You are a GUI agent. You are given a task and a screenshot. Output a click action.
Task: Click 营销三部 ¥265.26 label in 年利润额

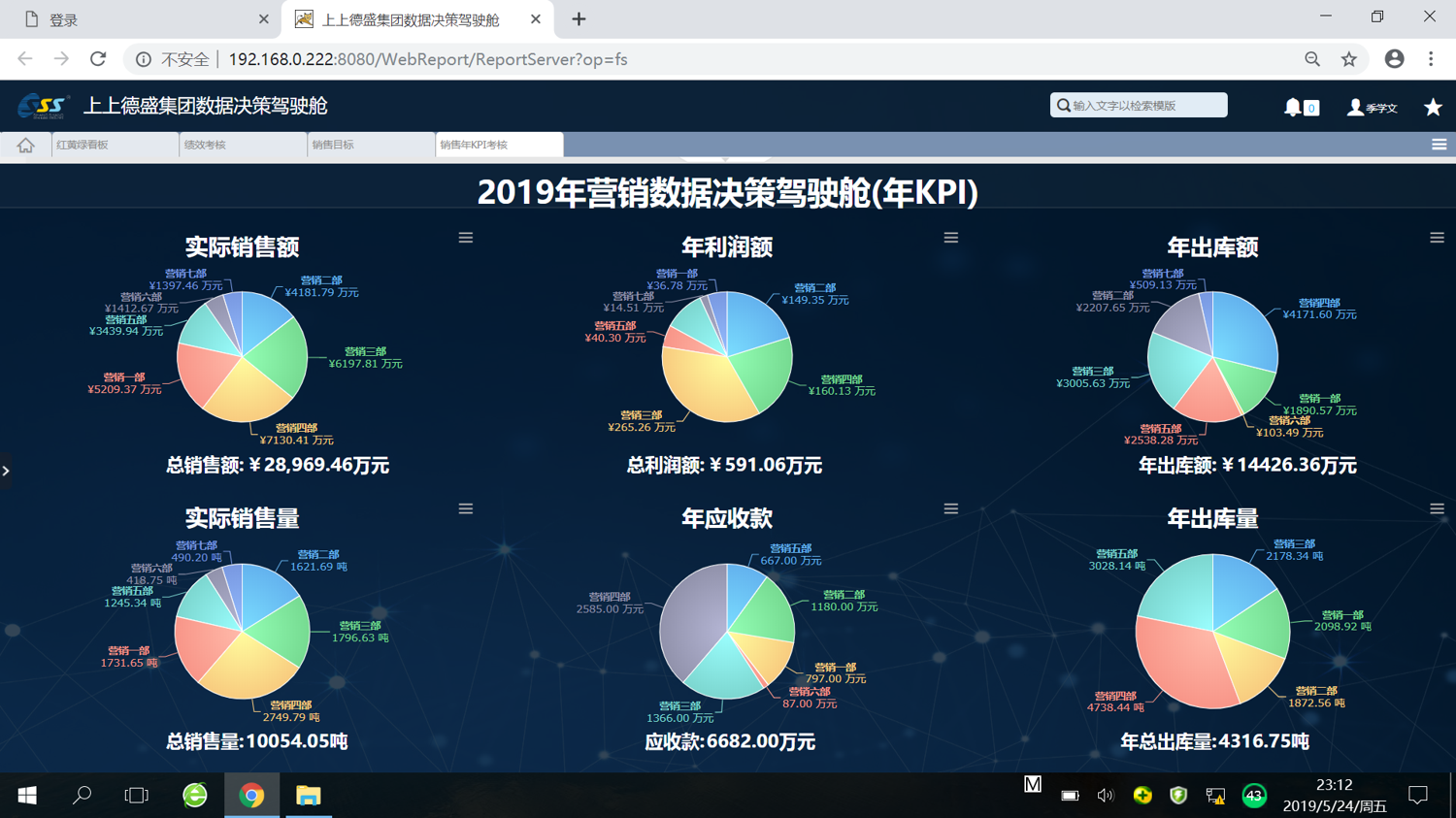642,421
